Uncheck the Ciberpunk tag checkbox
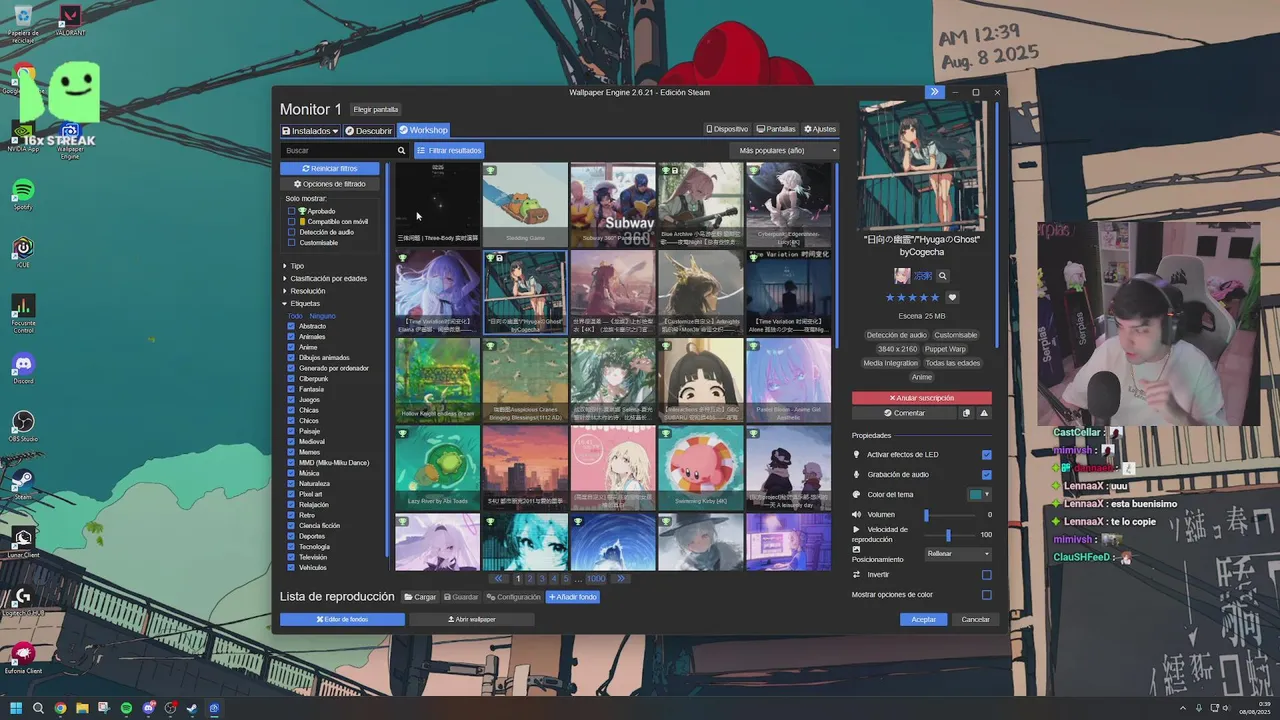Screen dimensions: 1280x720 (292, 379)
